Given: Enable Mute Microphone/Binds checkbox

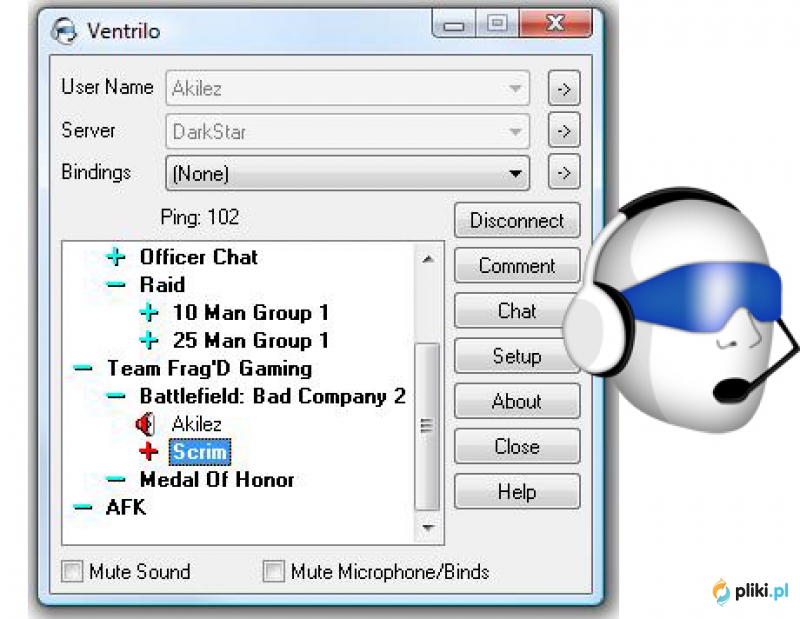Looking at the screenshot, I should 273,571.
